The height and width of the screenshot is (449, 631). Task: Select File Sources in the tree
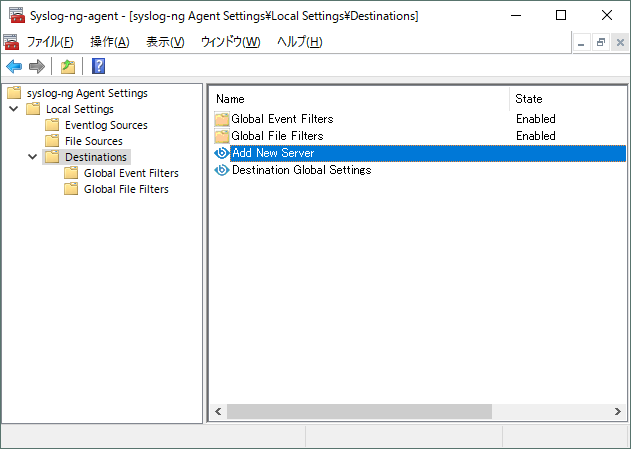pyautogui.click(x=94, y=141)
